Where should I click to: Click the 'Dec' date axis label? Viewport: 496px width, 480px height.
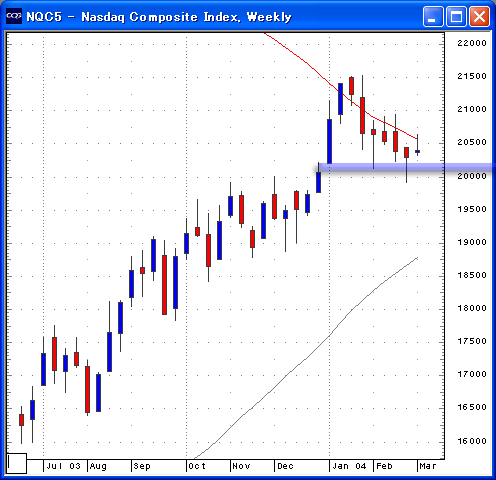pos(285,466)
